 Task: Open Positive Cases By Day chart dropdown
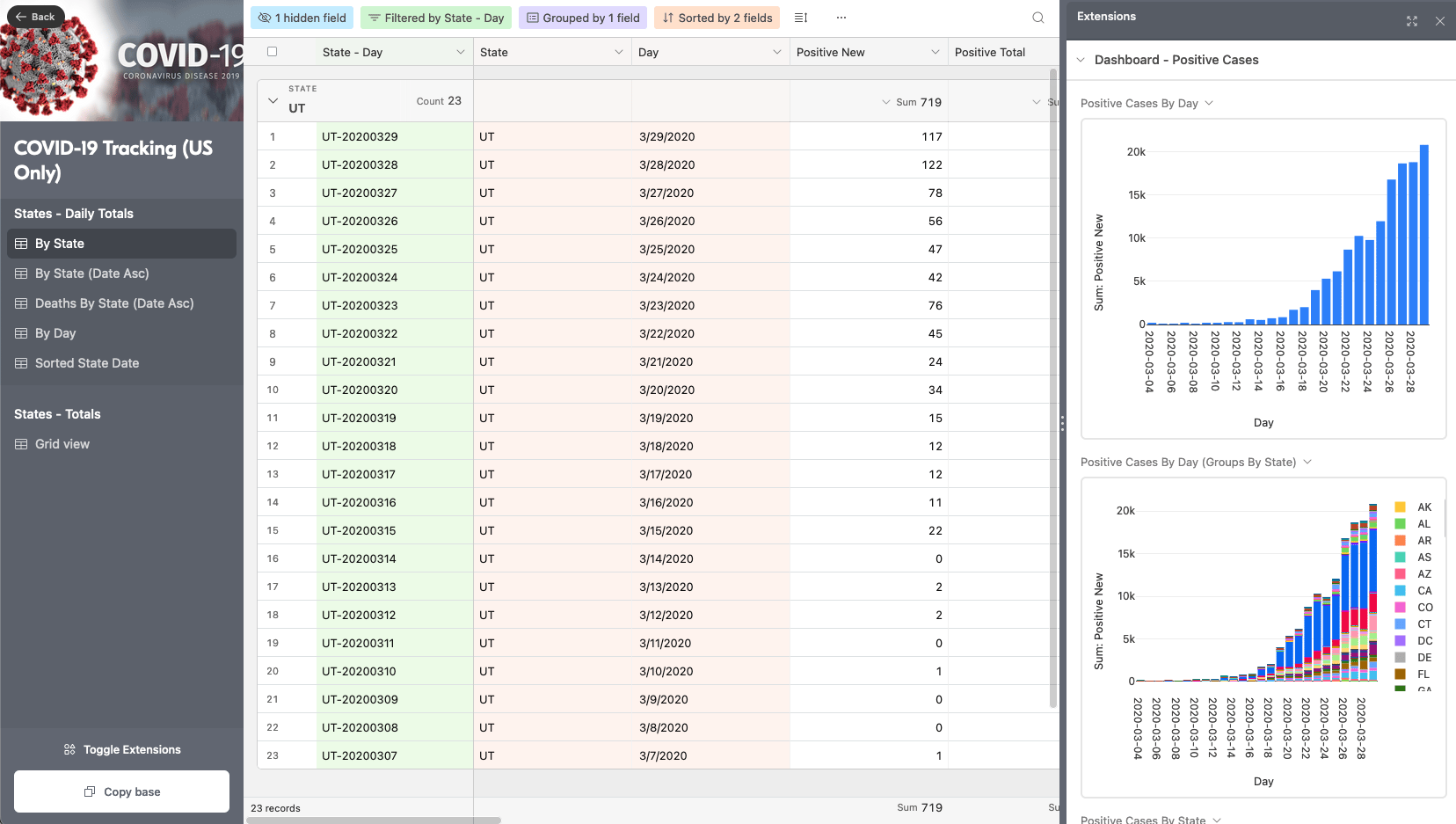coord(1209,103)
